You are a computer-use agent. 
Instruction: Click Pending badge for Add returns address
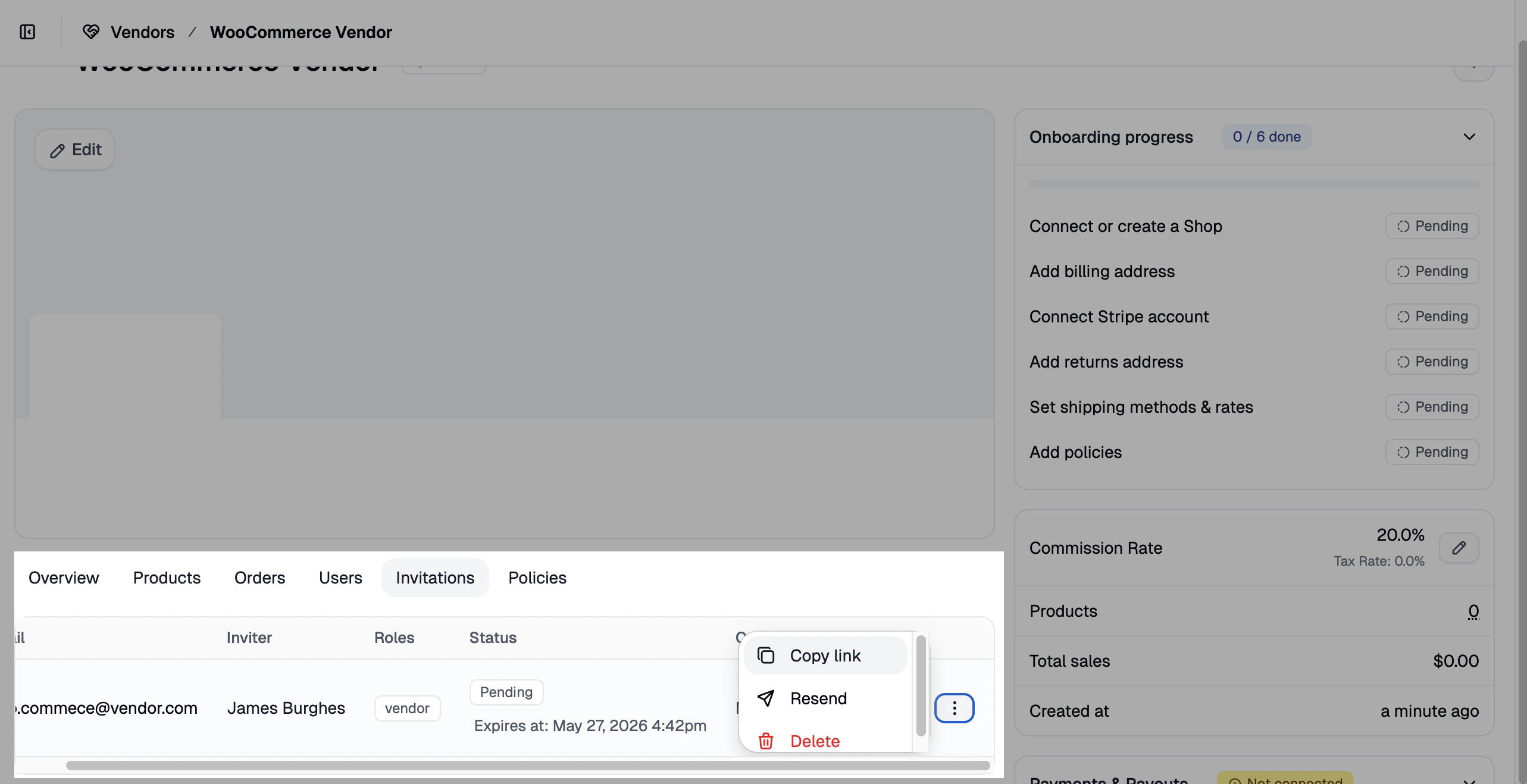(1432, 362)
